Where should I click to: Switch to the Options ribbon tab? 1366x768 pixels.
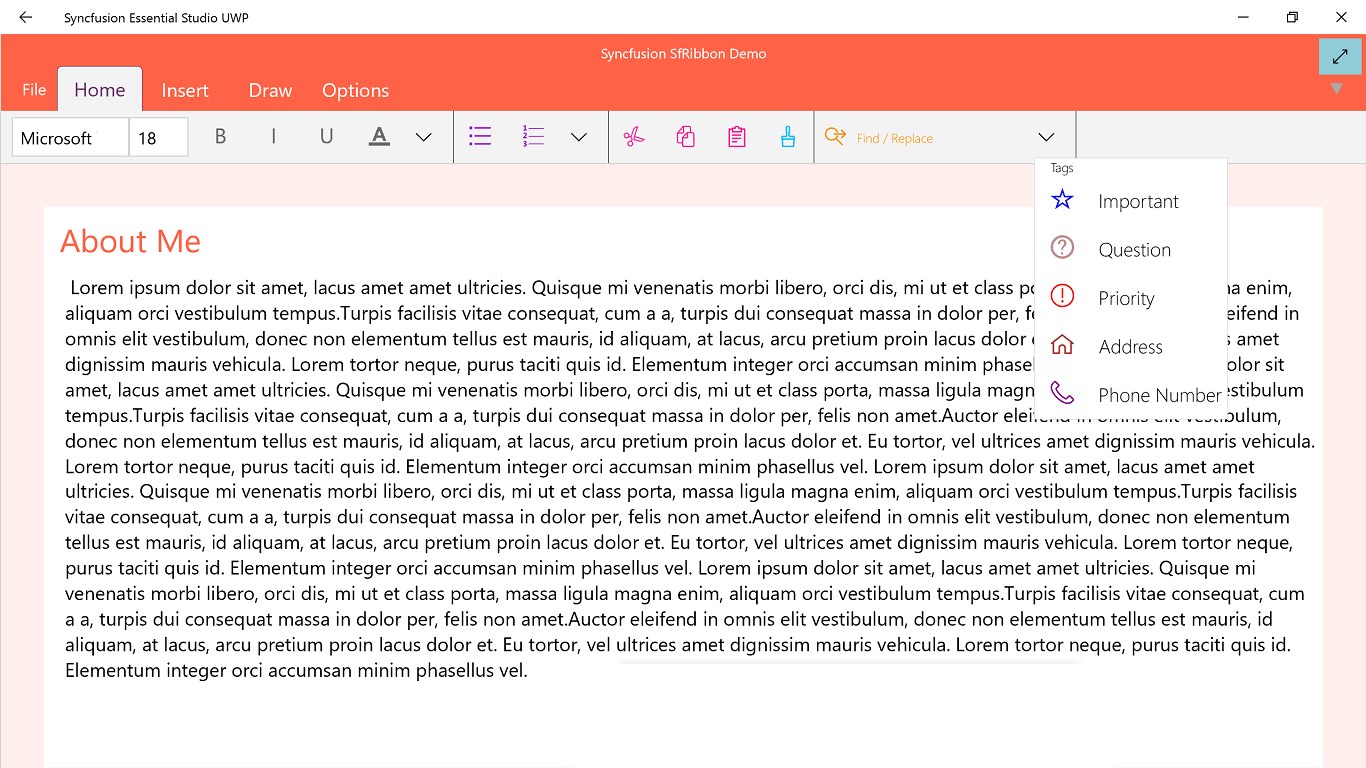point(355,90)
